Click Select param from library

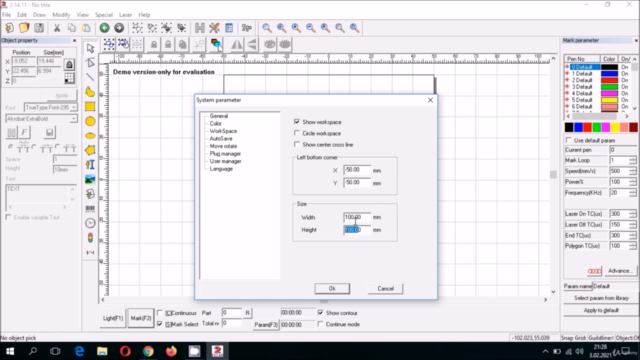point(601,298)
